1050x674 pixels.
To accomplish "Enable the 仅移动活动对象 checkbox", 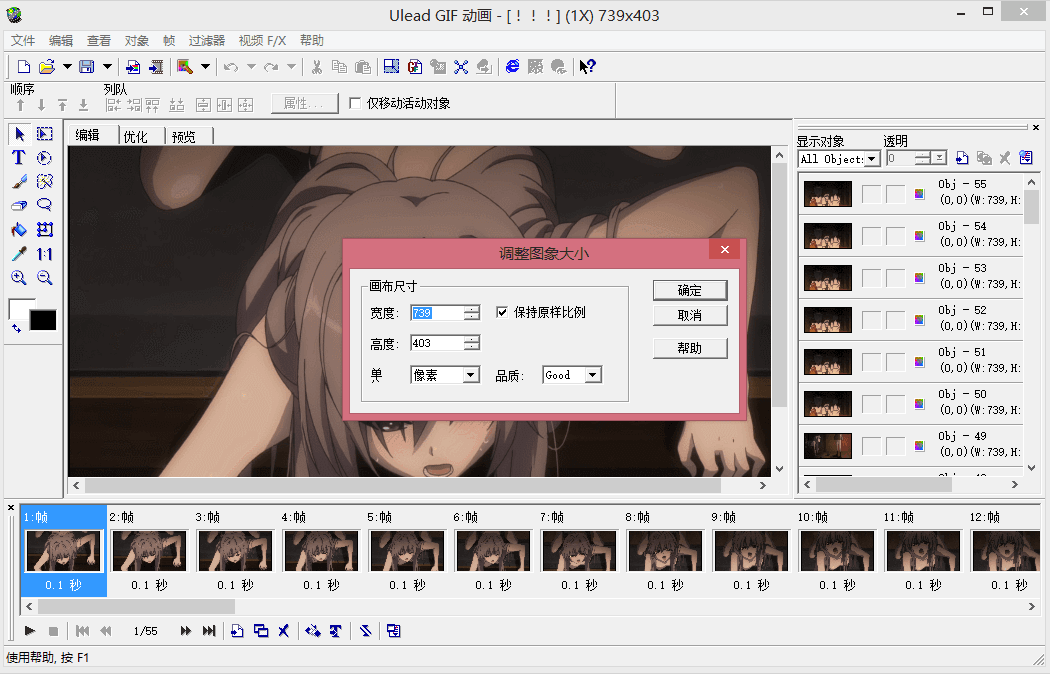I will pyautogui.click(x=355, y=103).
